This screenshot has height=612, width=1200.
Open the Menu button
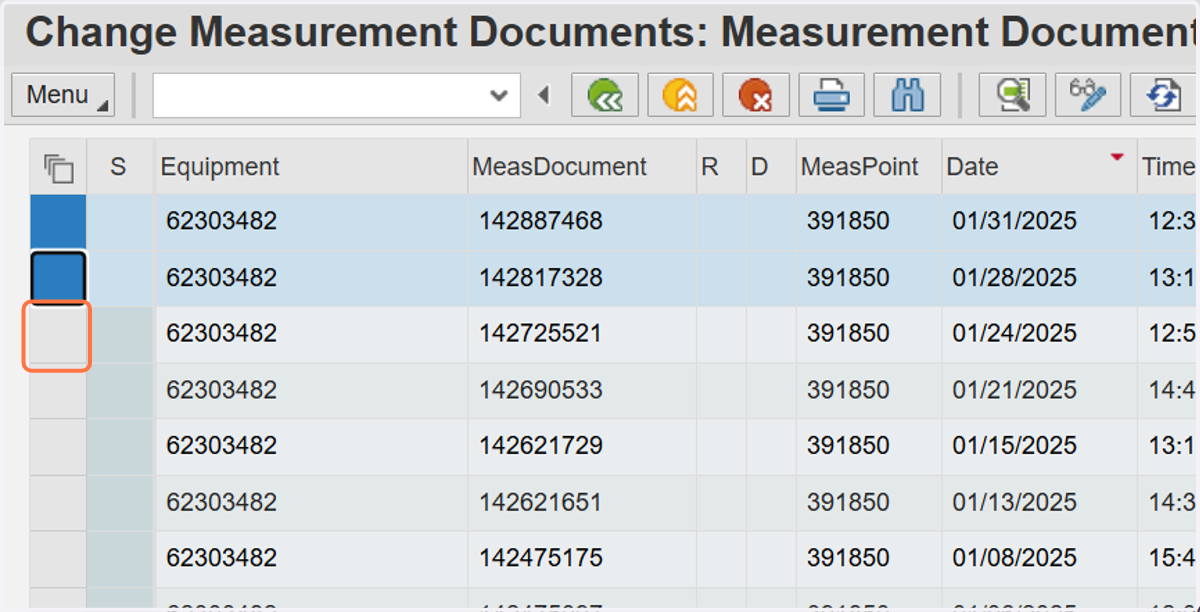[x=63, y=95]
